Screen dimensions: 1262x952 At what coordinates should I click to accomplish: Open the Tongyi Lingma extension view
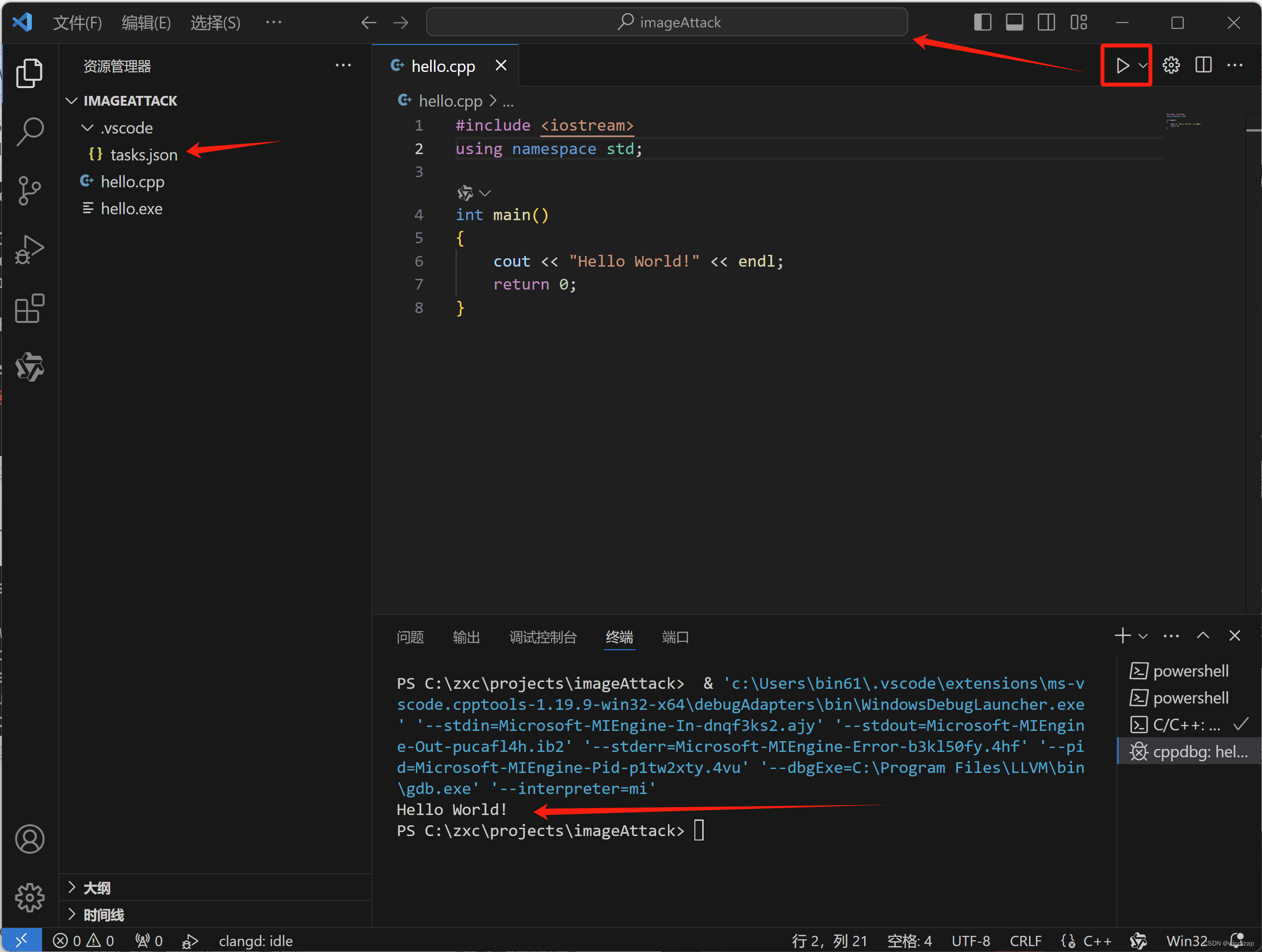pyautogui.click(x=29, y=367)
